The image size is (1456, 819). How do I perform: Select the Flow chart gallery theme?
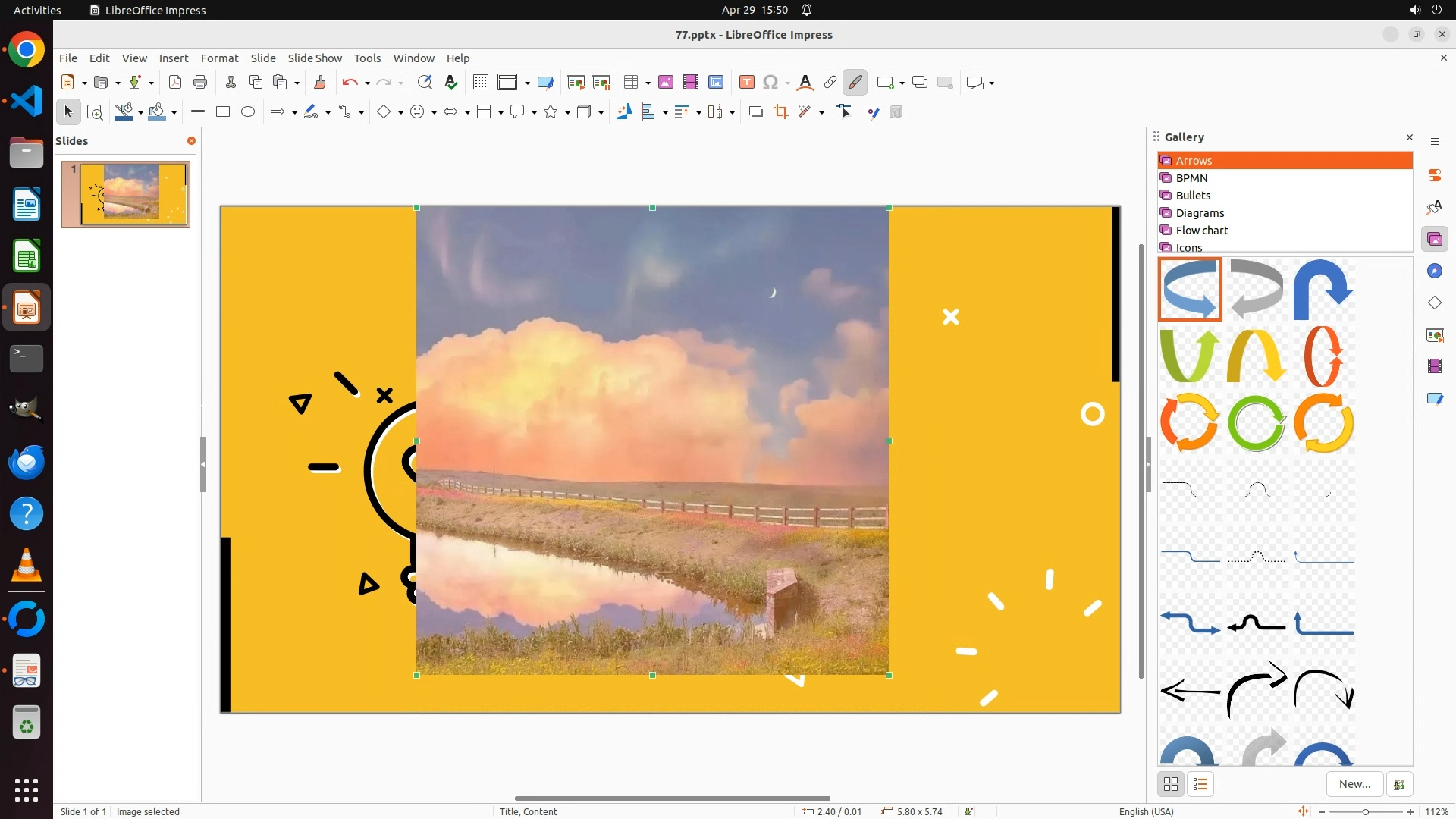click(x=1202, y=231)
